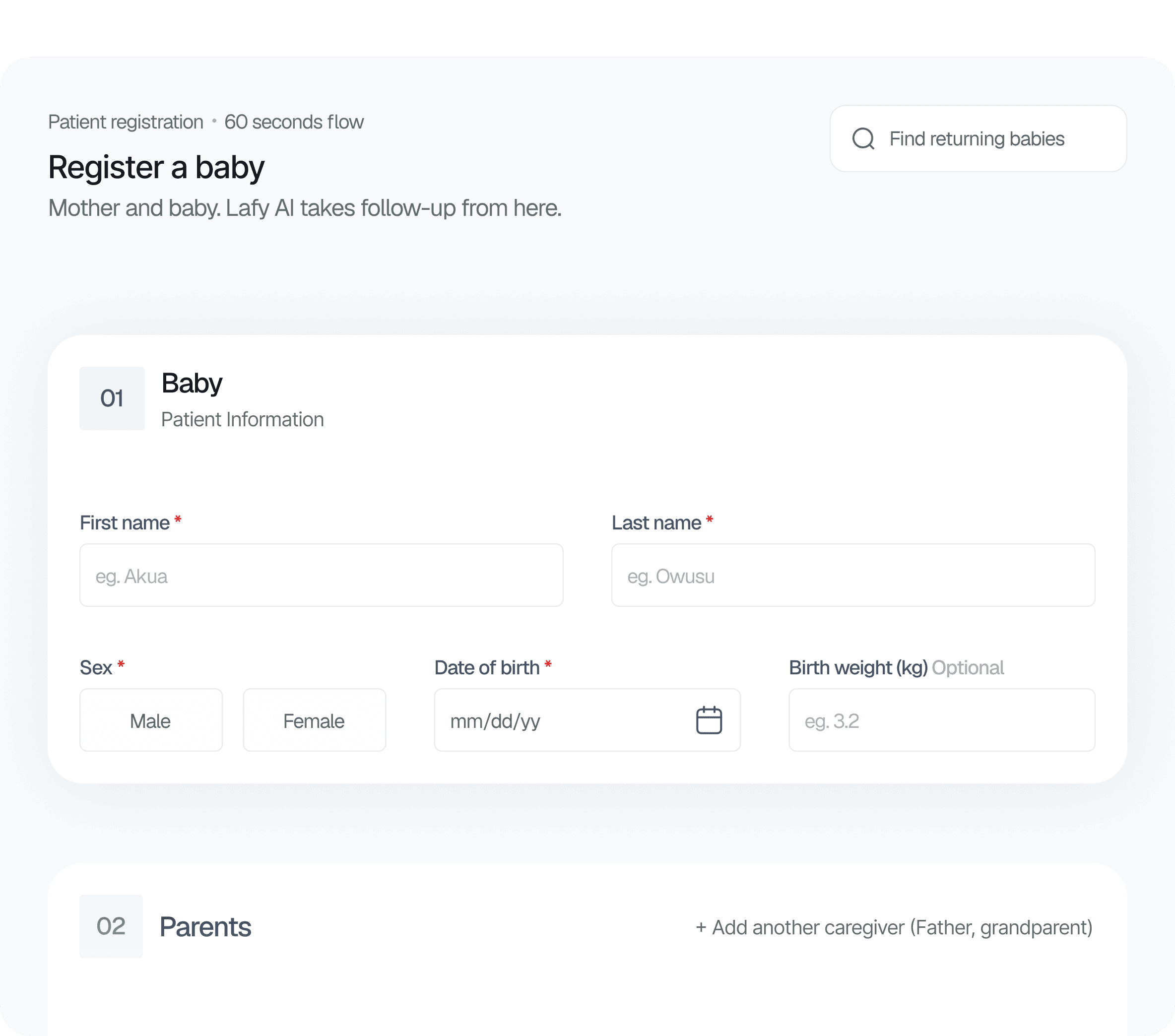Focus the Find returning babies search field
This screenshot has width=1175, height=1036.
point(979,138)
